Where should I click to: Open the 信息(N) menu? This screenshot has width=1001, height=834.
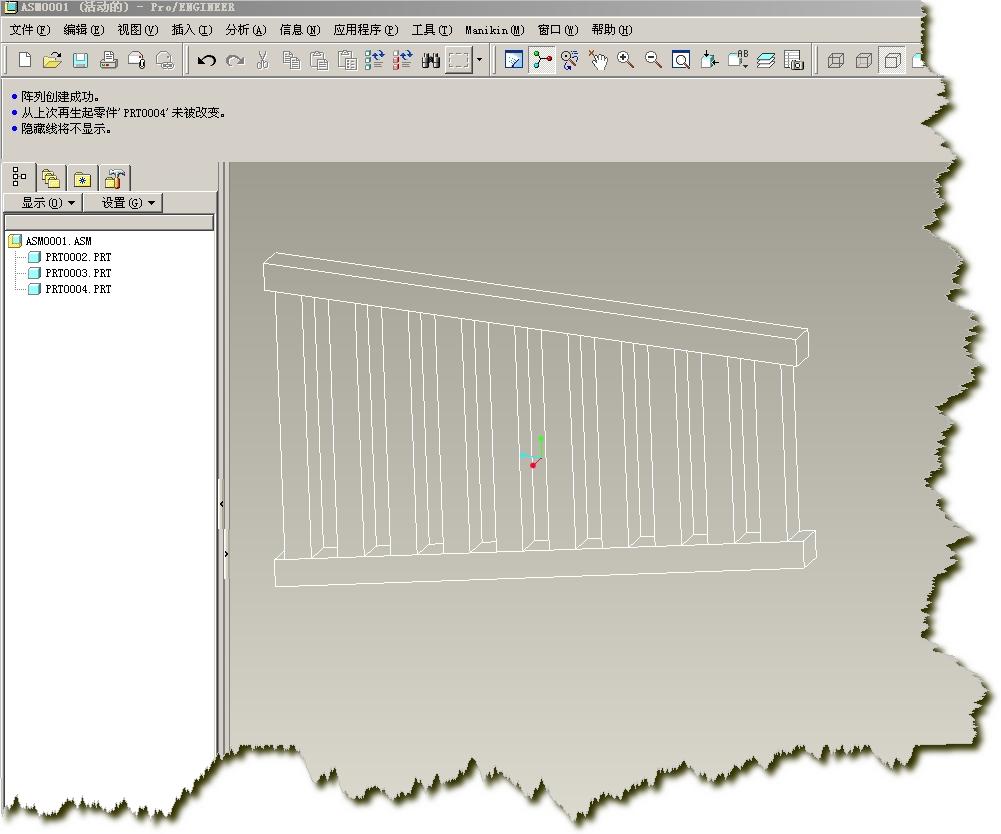tap(299, 30)
